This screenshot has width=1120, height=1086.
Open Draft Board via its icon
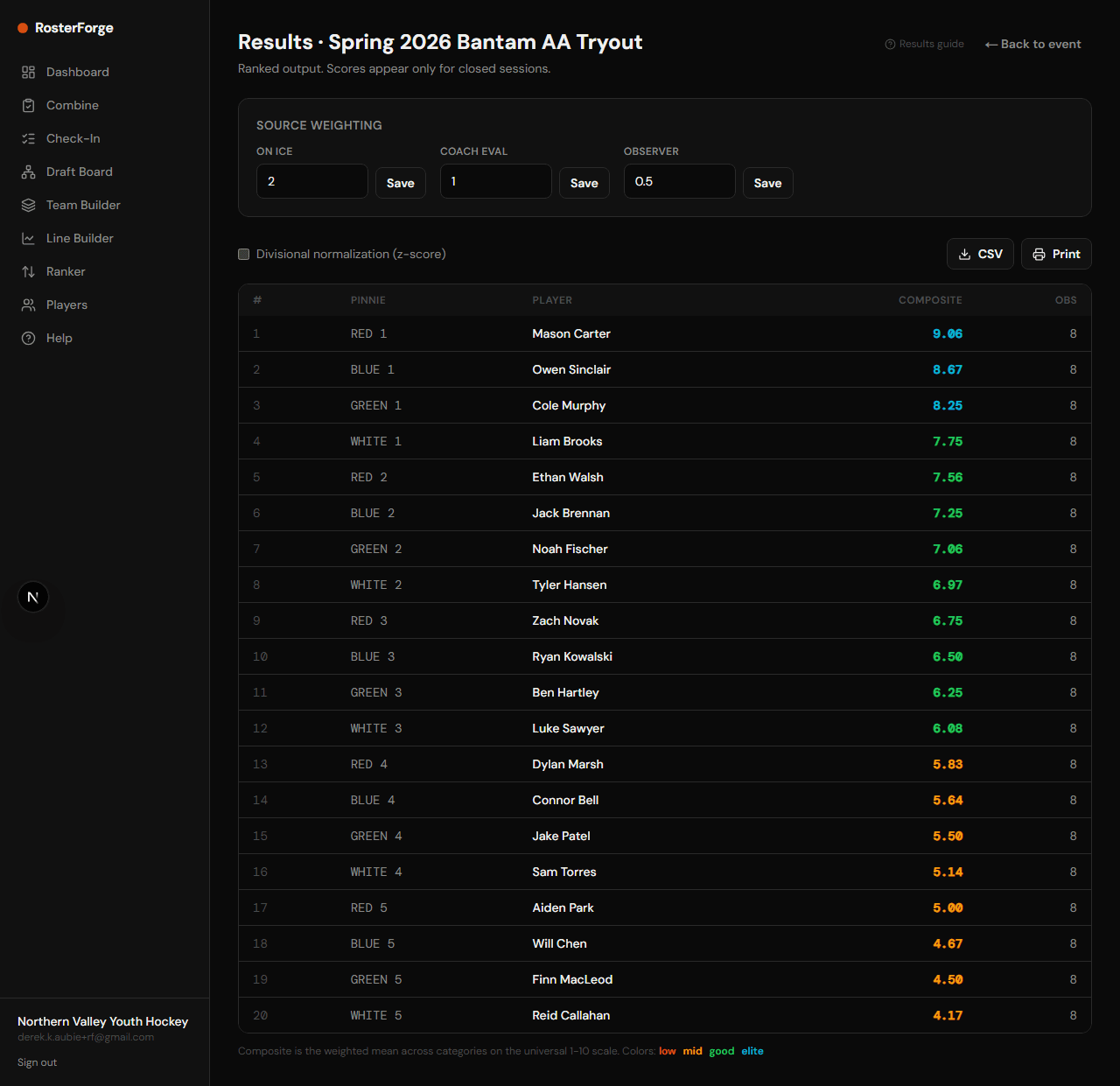coord(28,172)
